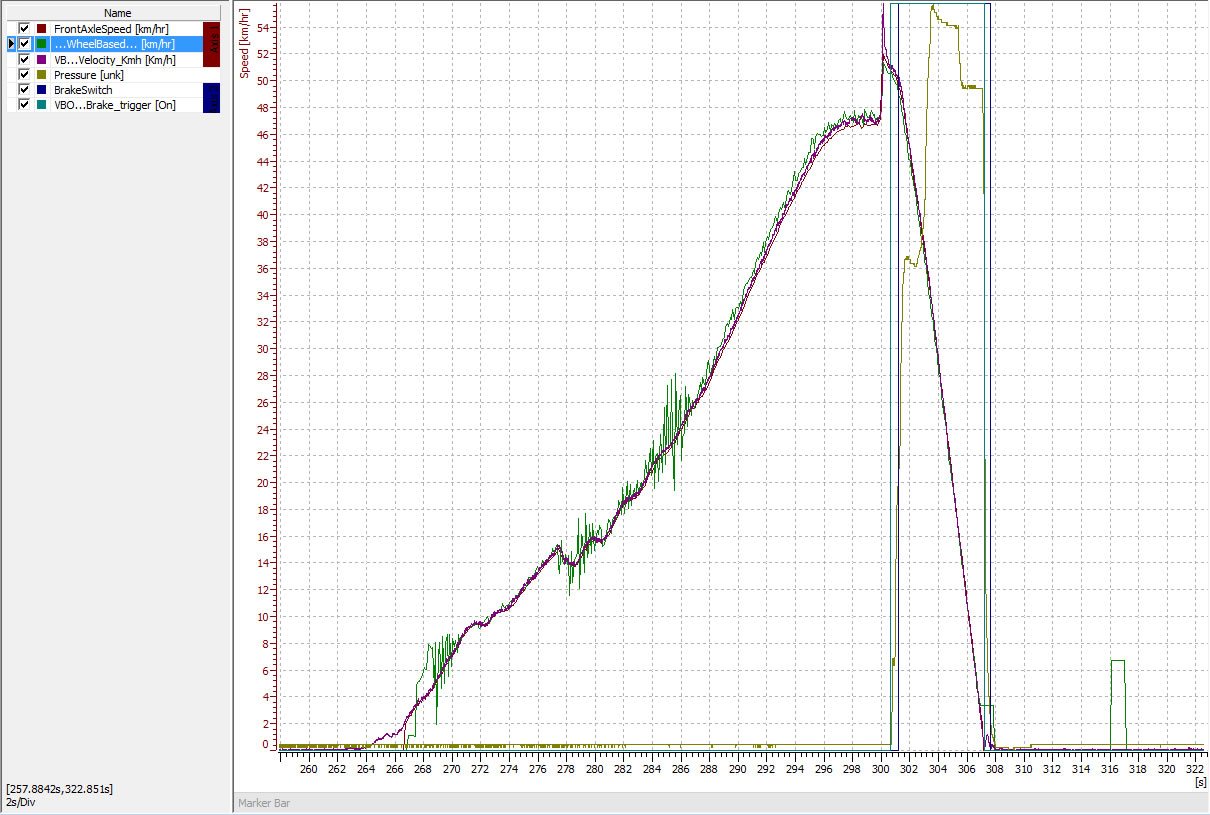The height and width of the screenshot is (815, 1210).
Task: Disable the Pressure signal checkbox
Action: (x=24, y=74)
